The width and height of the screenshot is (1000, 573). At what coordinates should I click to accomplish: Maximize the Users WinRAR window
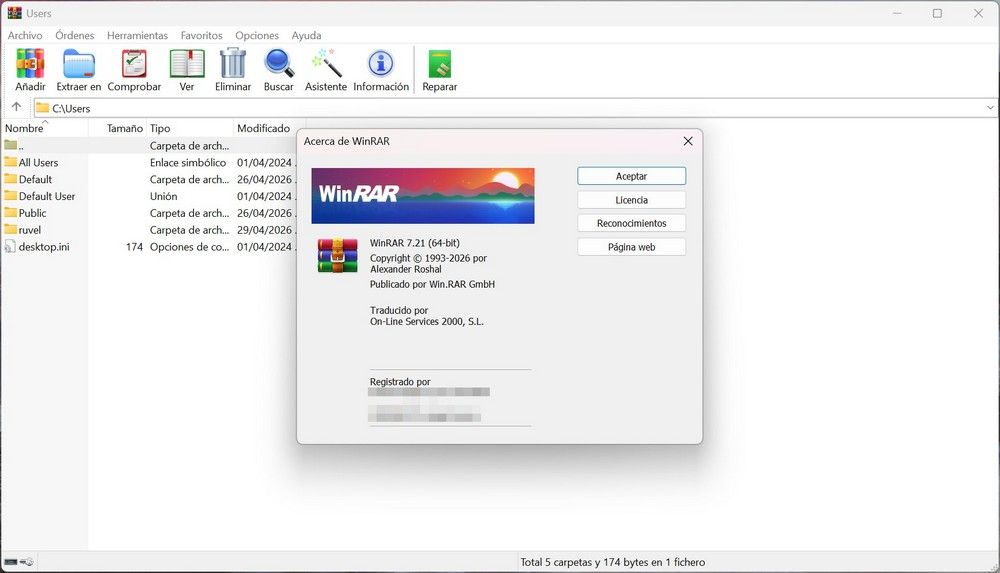(937, 13)
